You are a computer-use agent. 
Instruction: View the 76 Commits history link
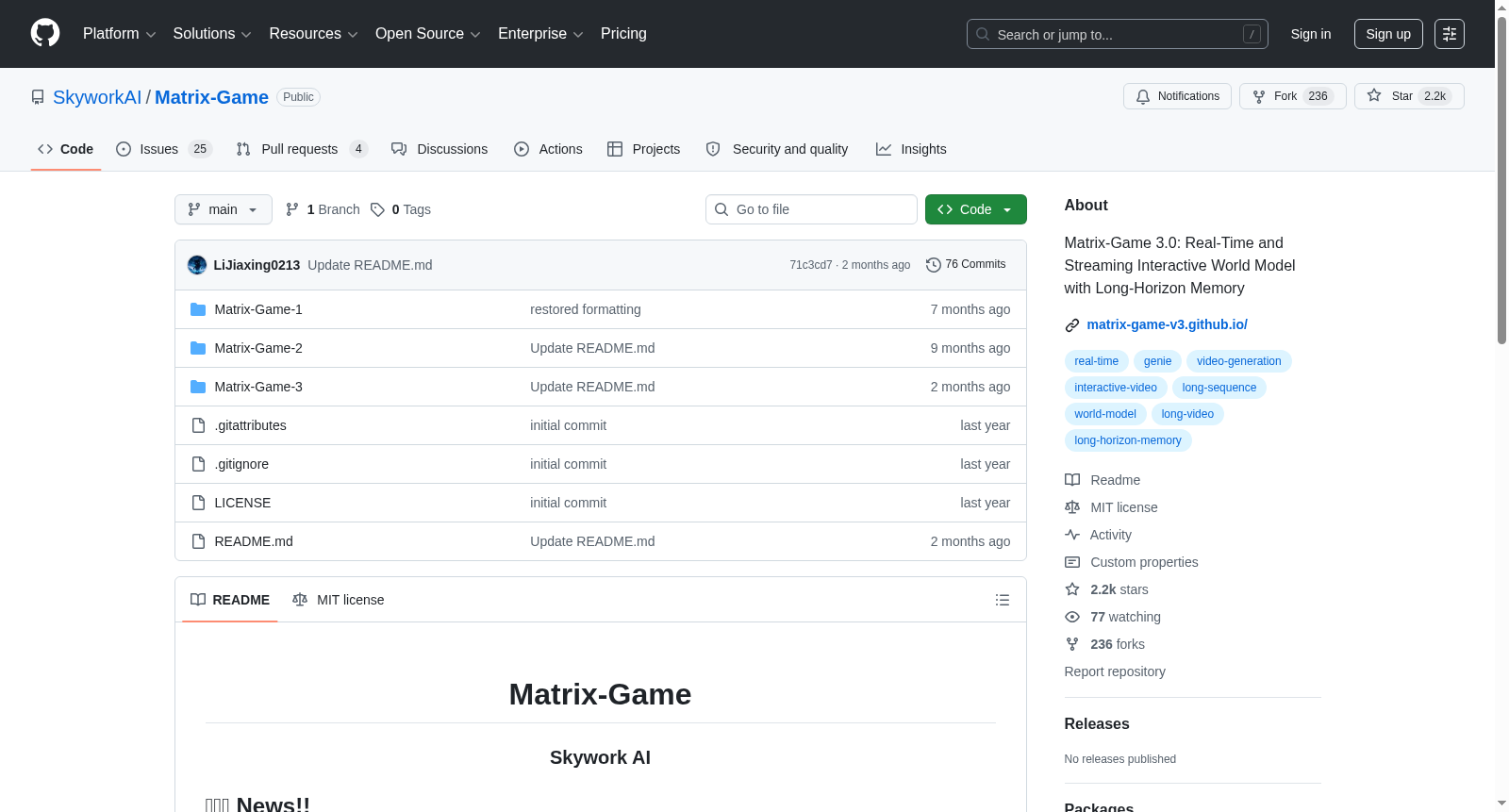point(967,265)
